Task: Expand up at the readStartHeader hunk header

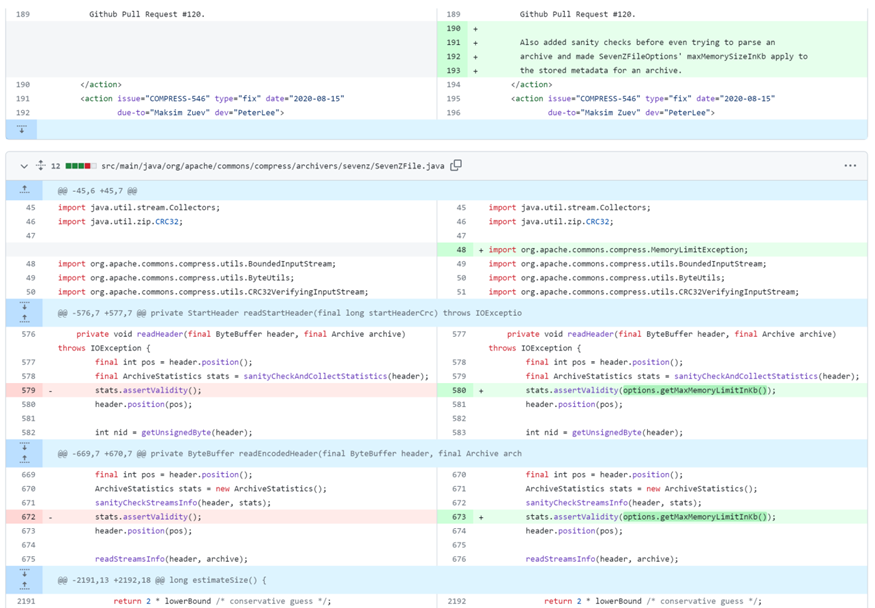Action: coord(24,319)
